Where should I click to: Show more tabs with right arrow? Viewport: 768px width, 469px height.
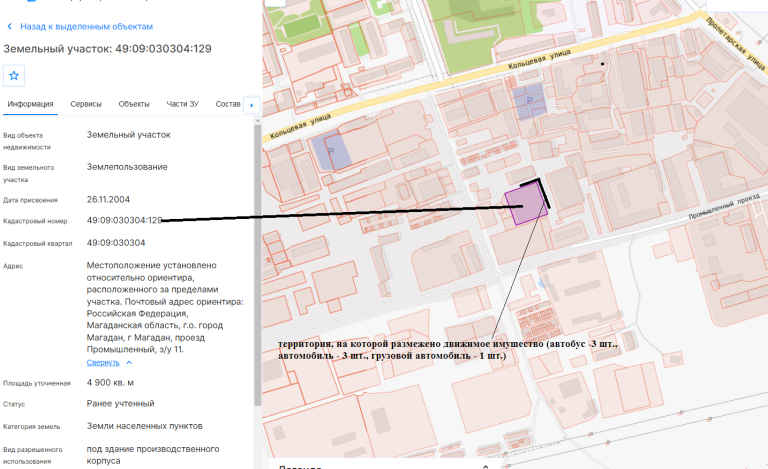coord(252,105)
